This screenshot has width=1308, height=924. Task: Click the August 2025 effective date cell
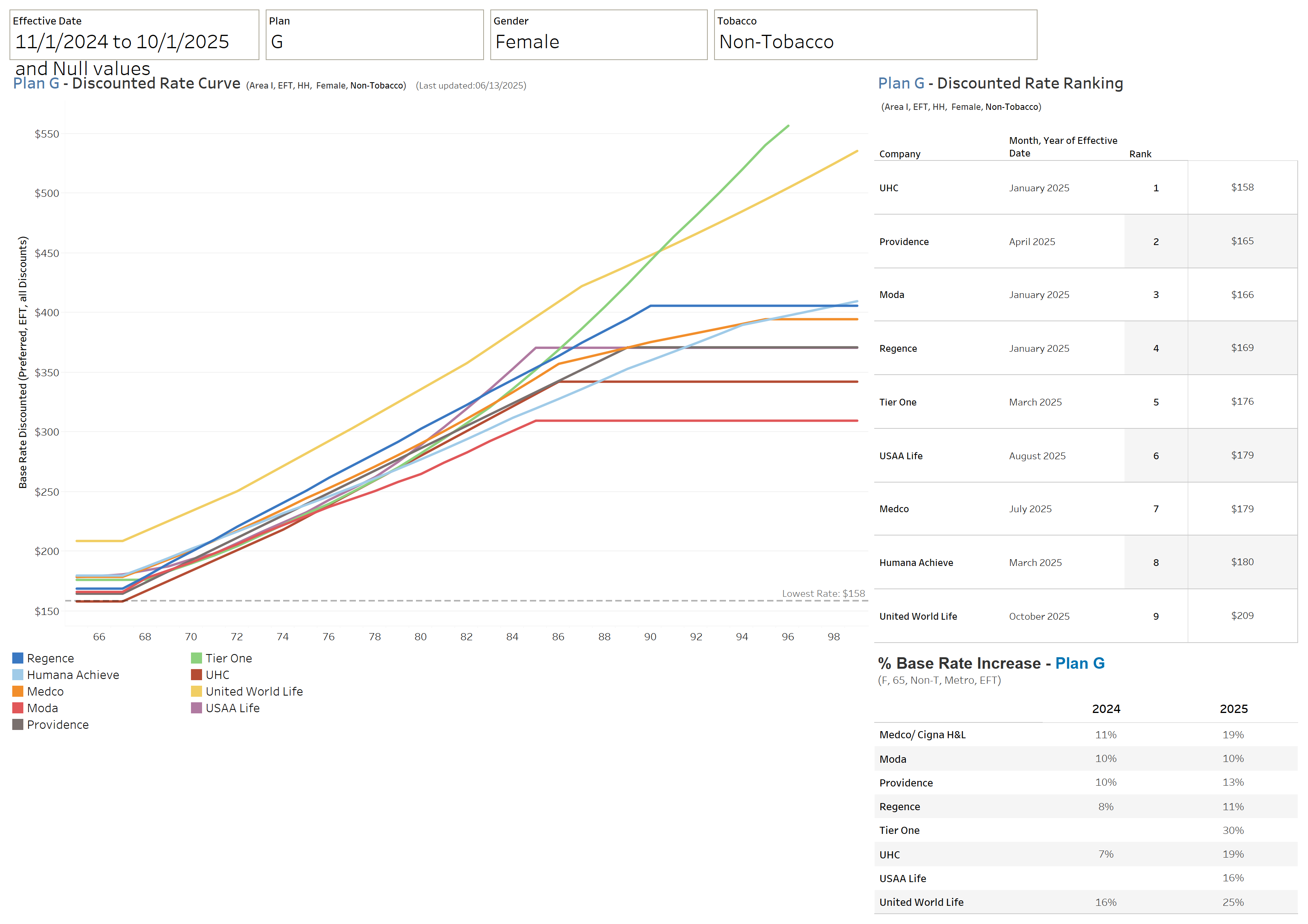click(x=1037, y=455)
